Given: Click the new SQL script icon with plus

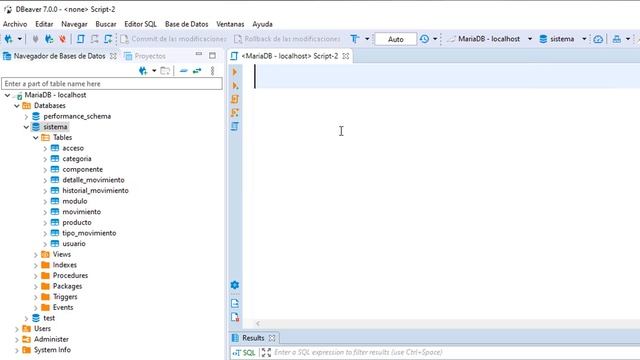Looking at the screenshot, I should (x=108, y=39).
